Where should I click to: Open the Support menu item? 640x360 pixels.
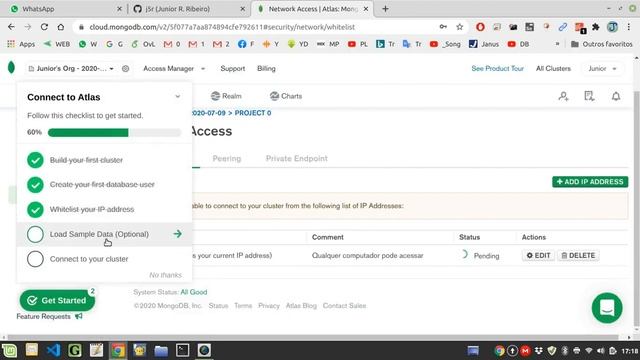(x=233, y=69)
